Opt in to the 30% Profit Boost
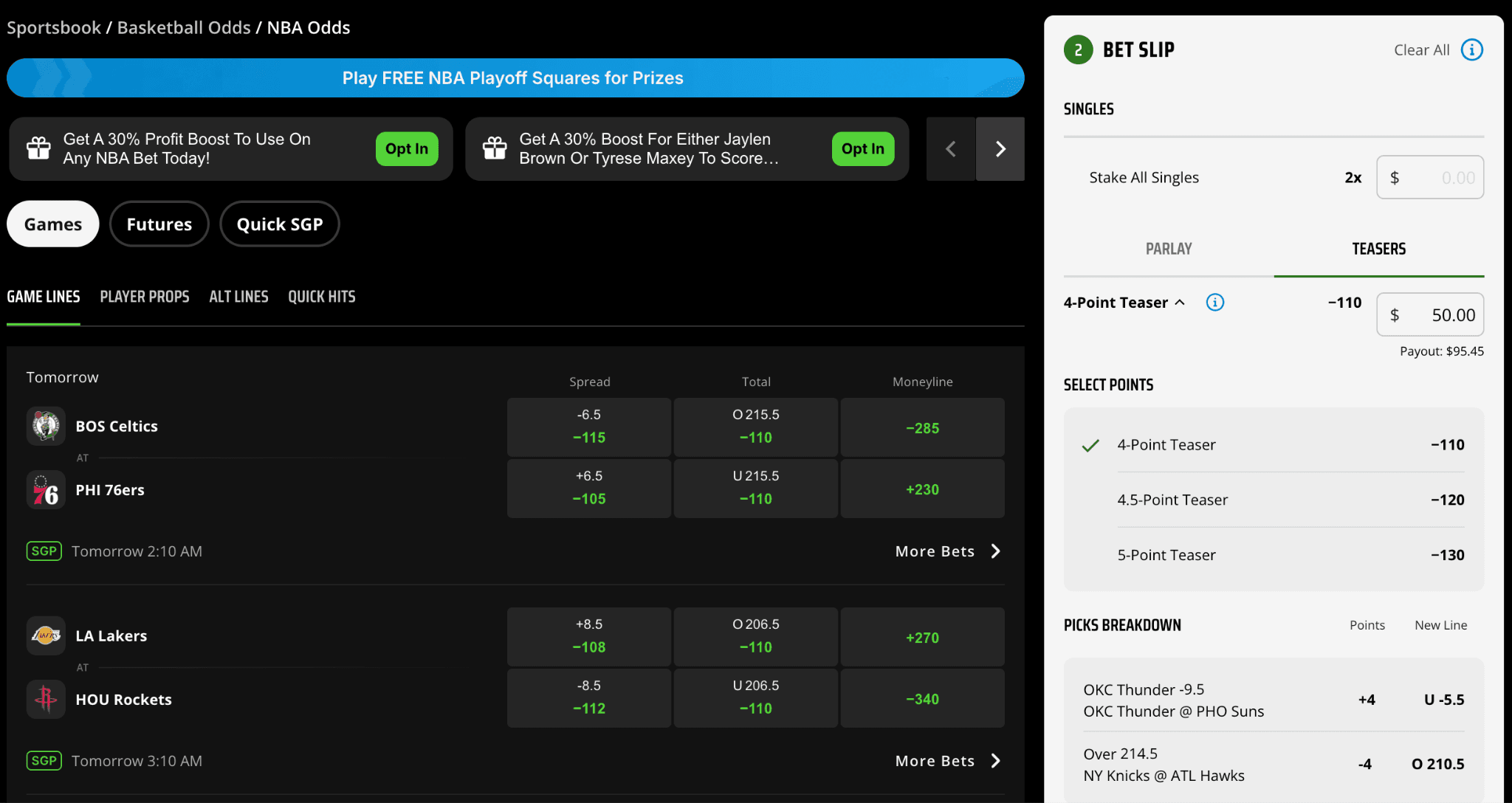Screen dimensions: 1512x803 [406, 149]
